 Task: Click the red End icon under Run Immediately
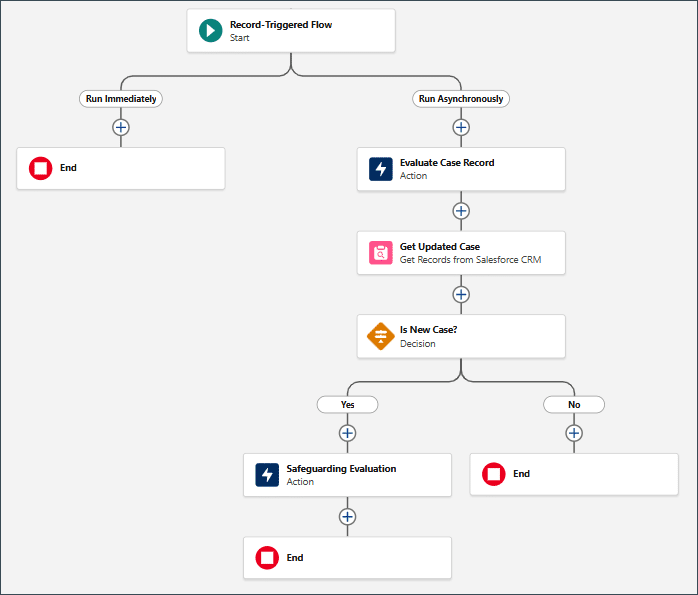coord(41,168)
